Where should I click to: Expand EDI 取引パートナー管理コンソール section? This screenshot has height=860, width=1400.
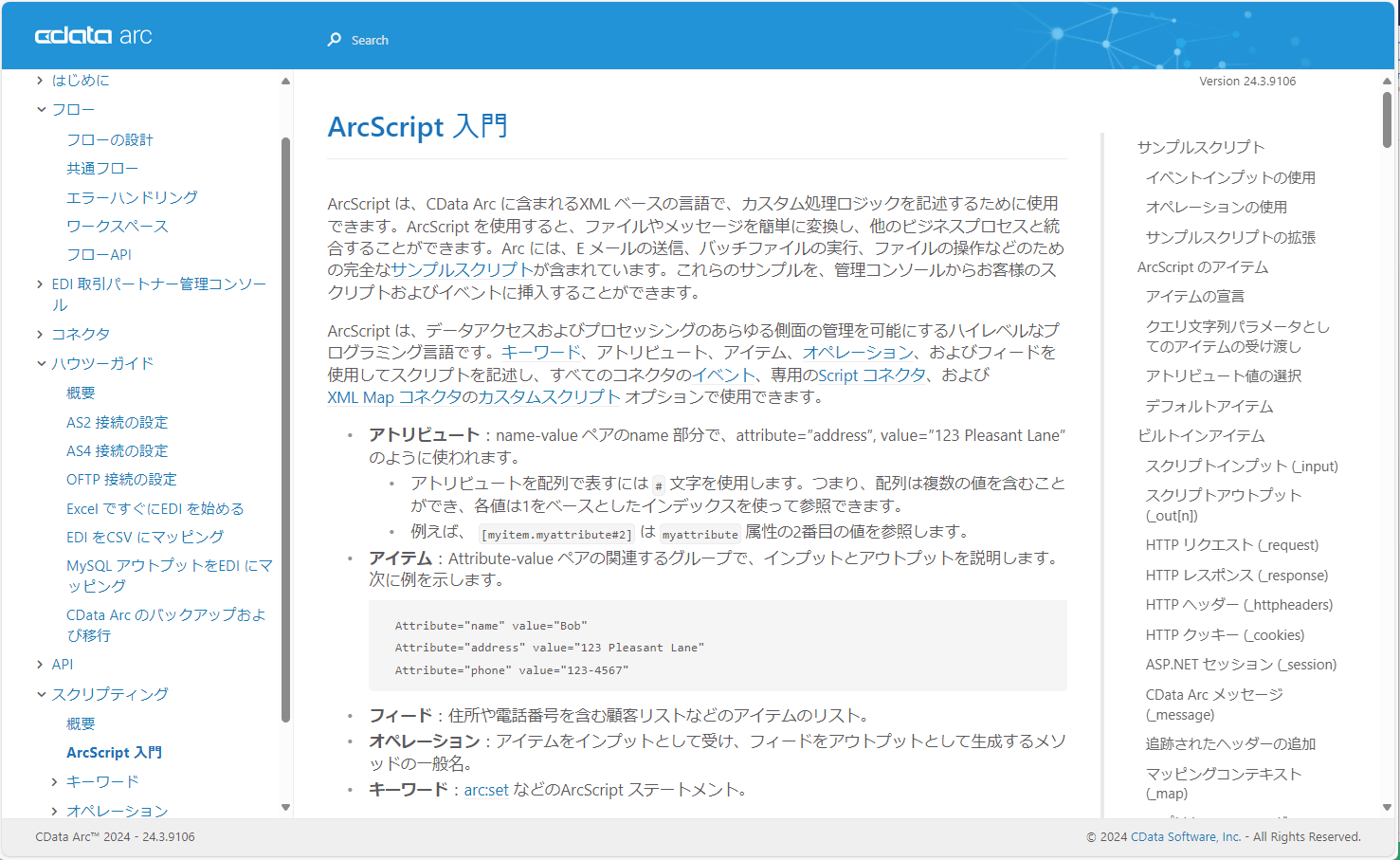pos(40,284)
